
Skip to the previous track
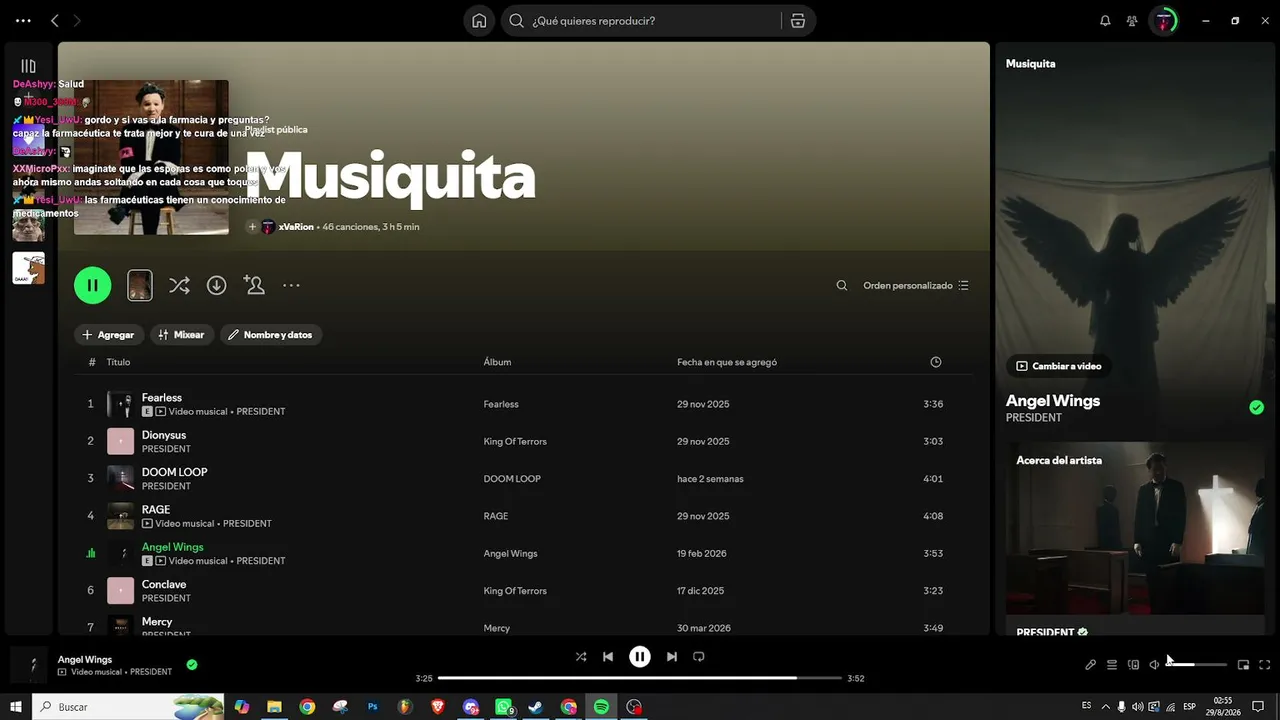pos(608,657)
